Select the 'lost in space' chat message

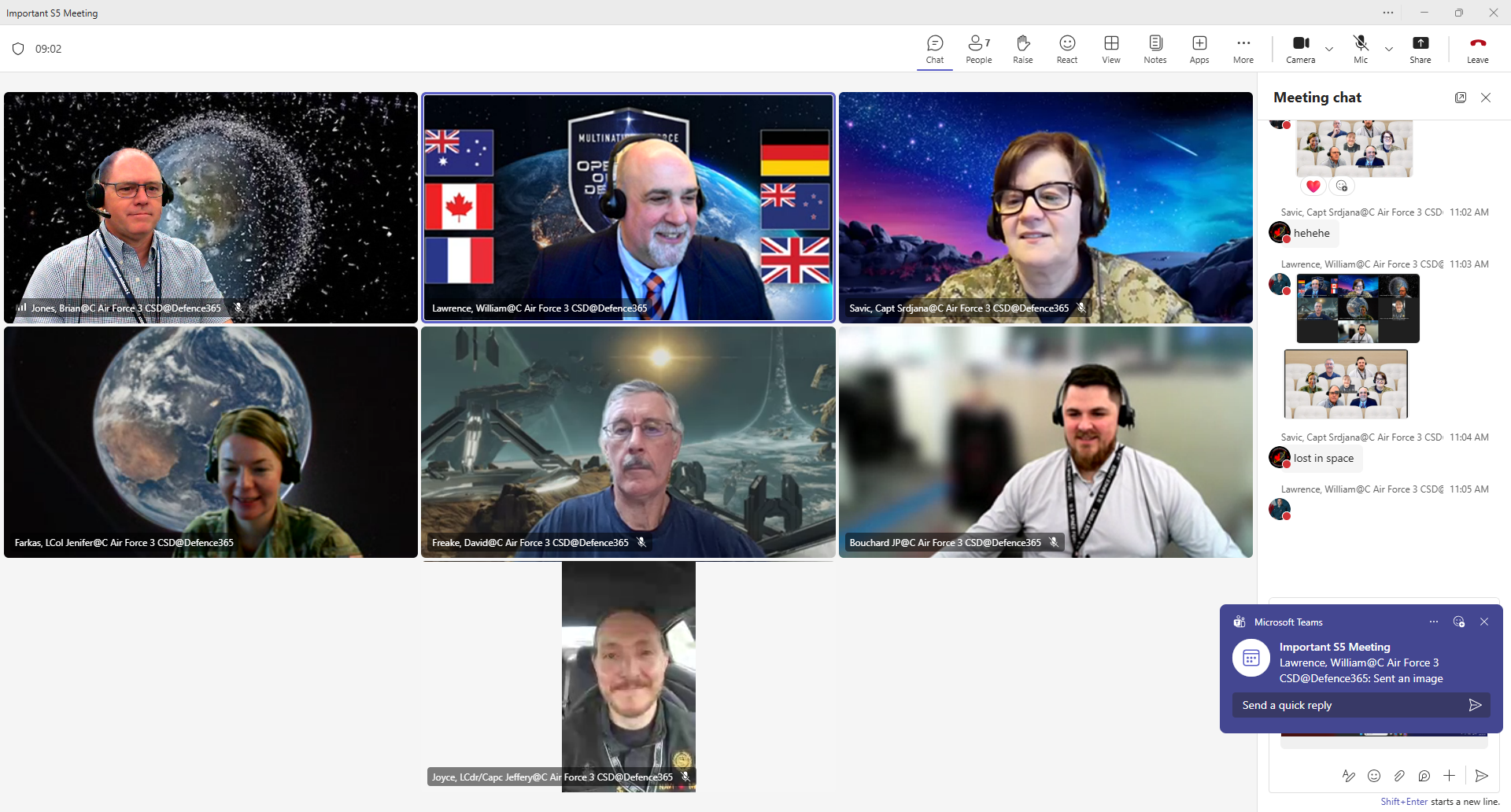coord(1324,459)
